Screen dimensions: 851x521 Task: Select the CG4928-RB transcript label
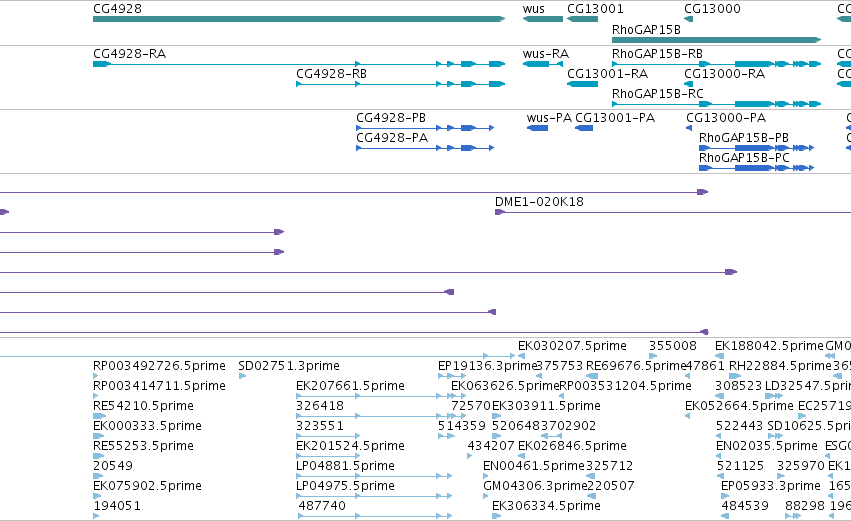click(331, 74)
